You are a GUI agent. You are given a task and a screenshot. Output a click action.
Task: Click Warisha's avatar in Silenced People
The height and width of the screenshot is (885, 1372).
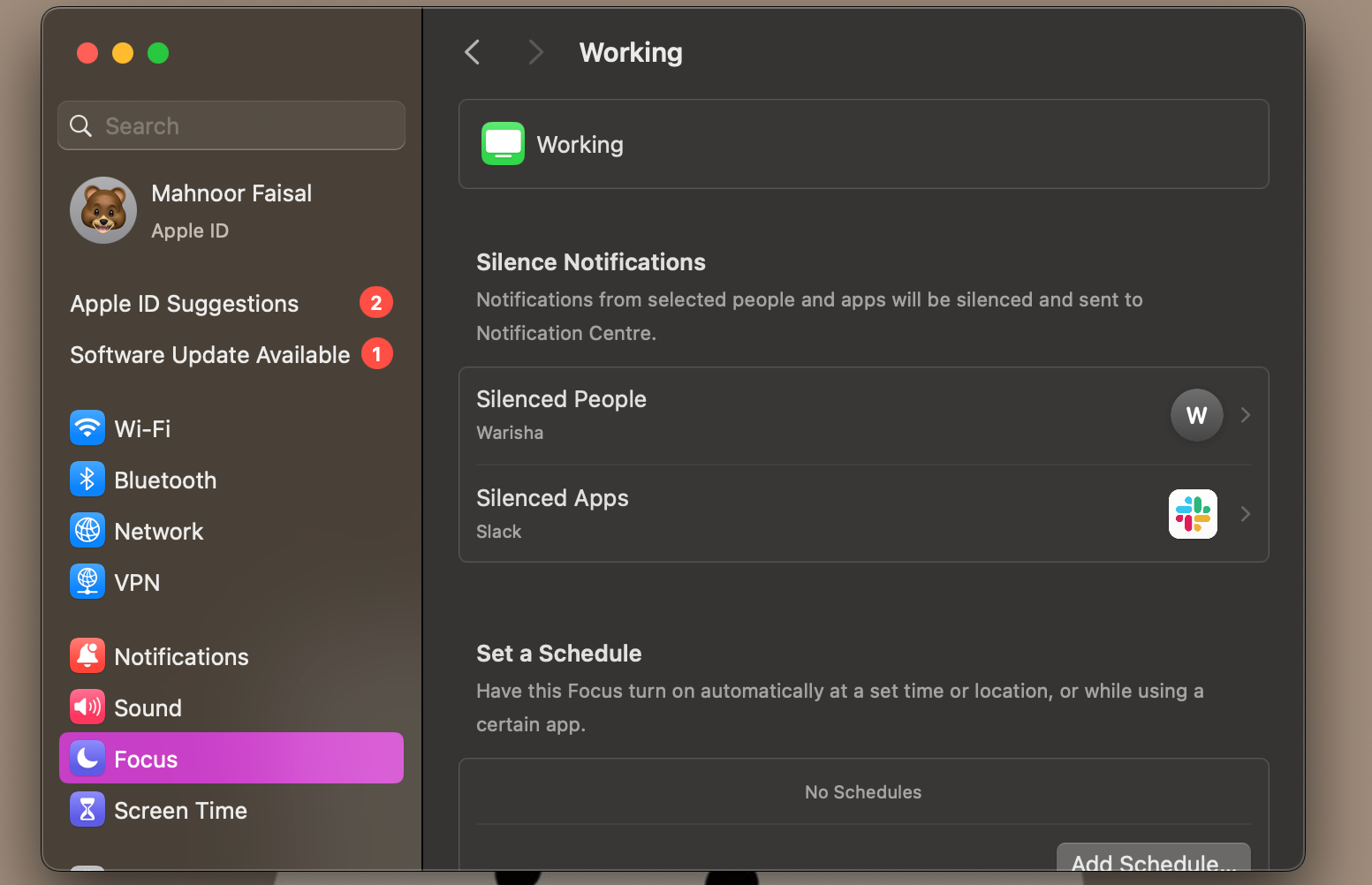[x=1196, y=415]
